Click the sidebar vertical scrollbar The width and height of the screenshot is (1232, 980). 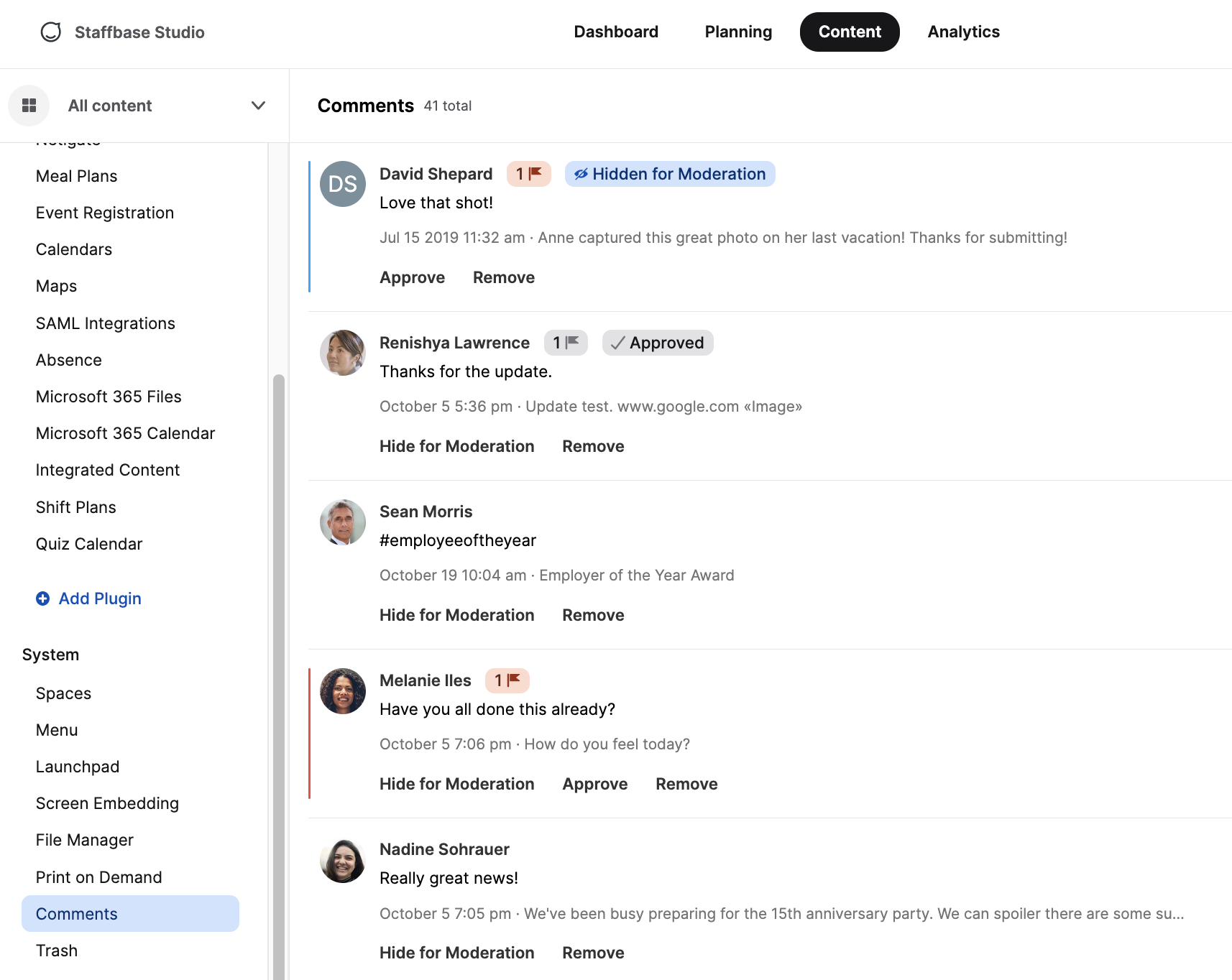coord(279,675)
